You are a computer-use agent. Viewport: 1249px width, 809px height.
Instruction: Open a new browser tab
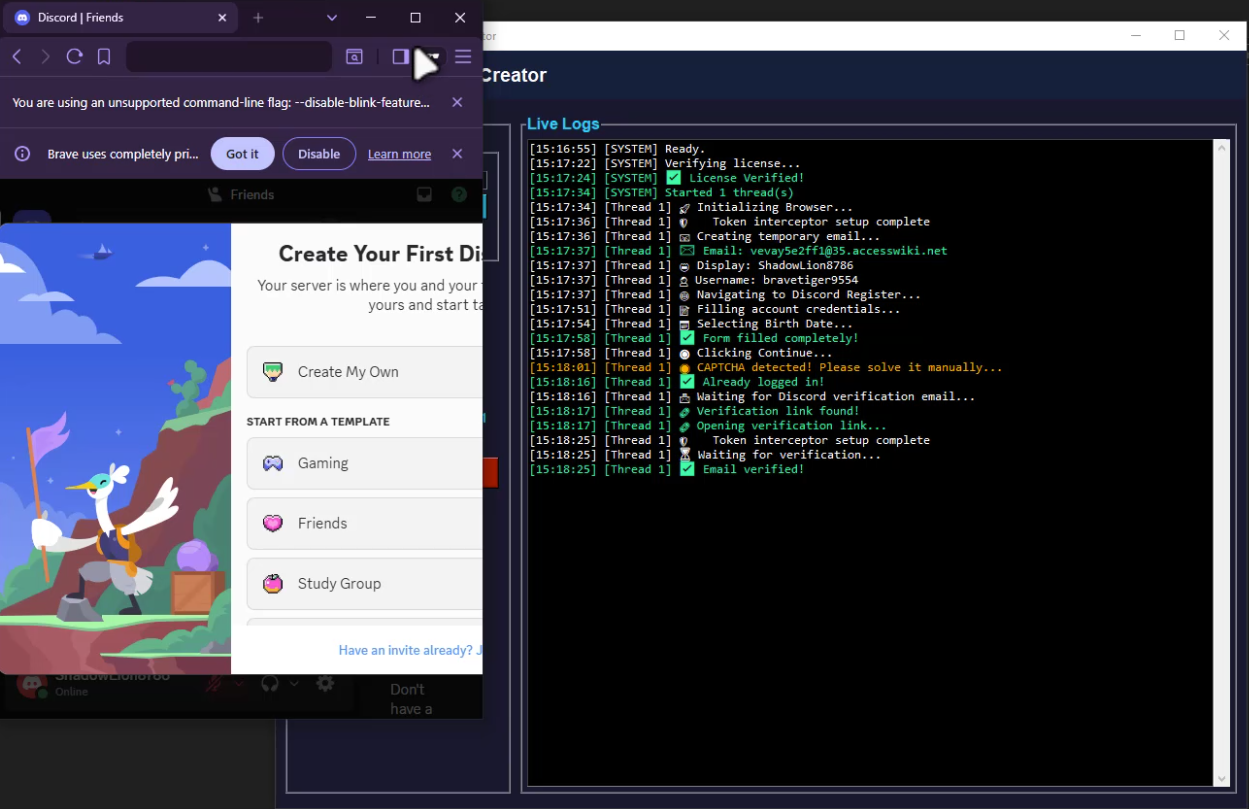pos(258,18)
